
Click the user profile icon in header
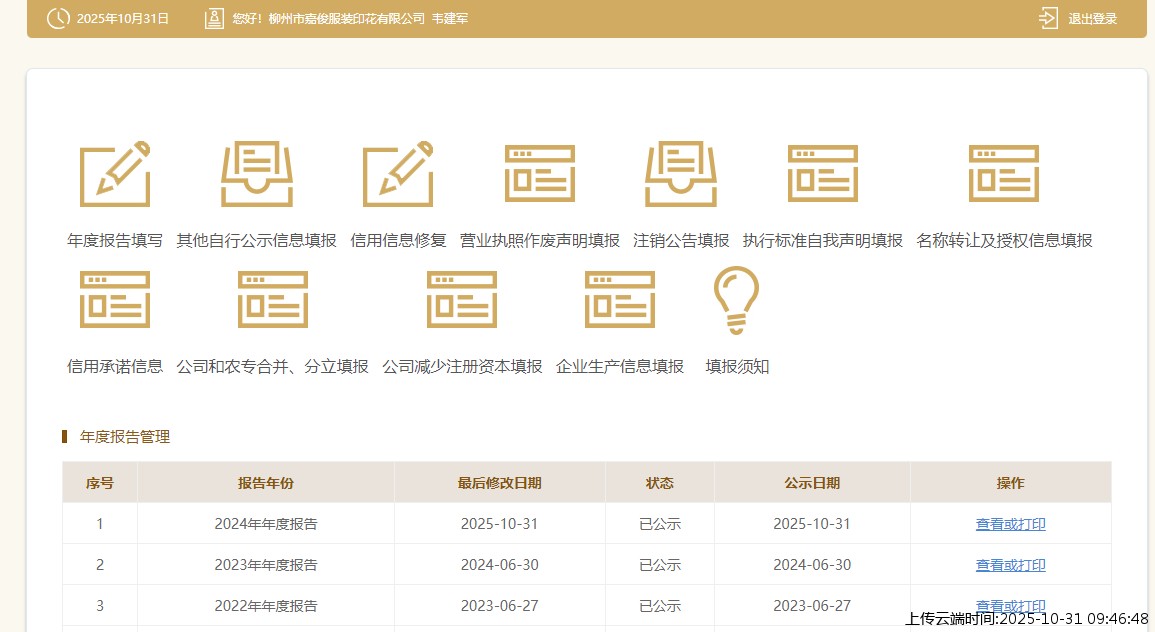point(214,19)
